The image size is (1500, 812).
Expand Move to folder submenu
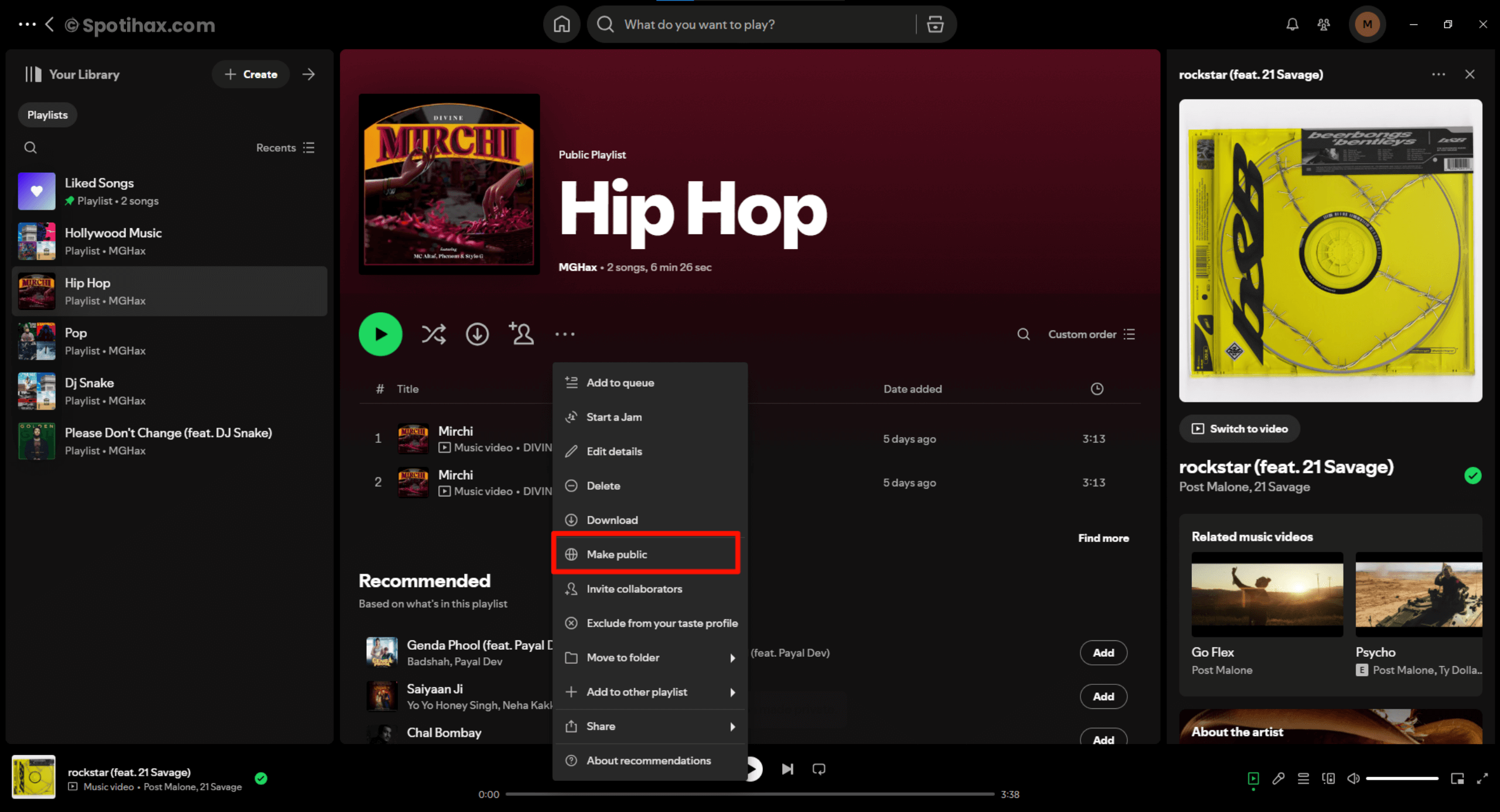(x=650, y=657)
